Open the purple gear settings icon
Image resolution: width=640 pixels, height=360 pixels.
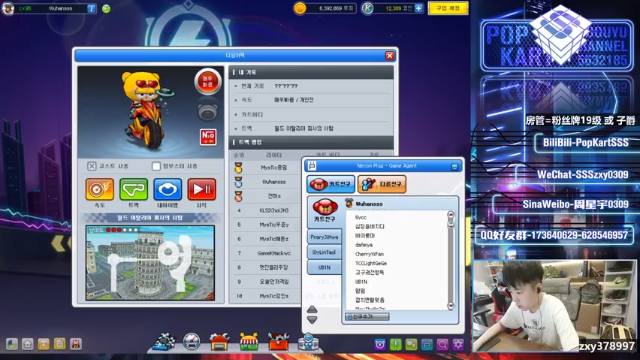click(458, 344)
